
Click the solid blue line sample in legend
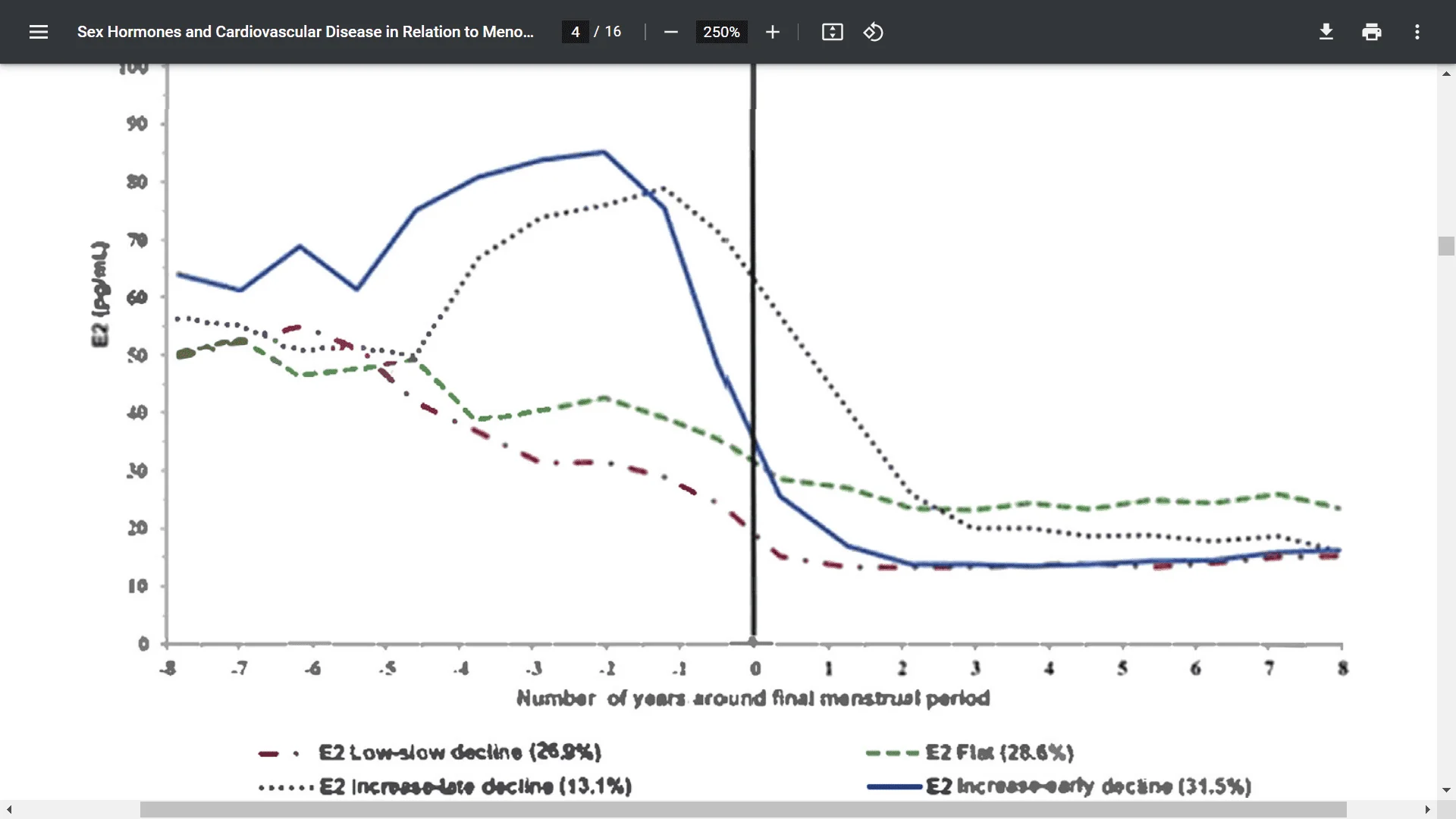point(895,787)
